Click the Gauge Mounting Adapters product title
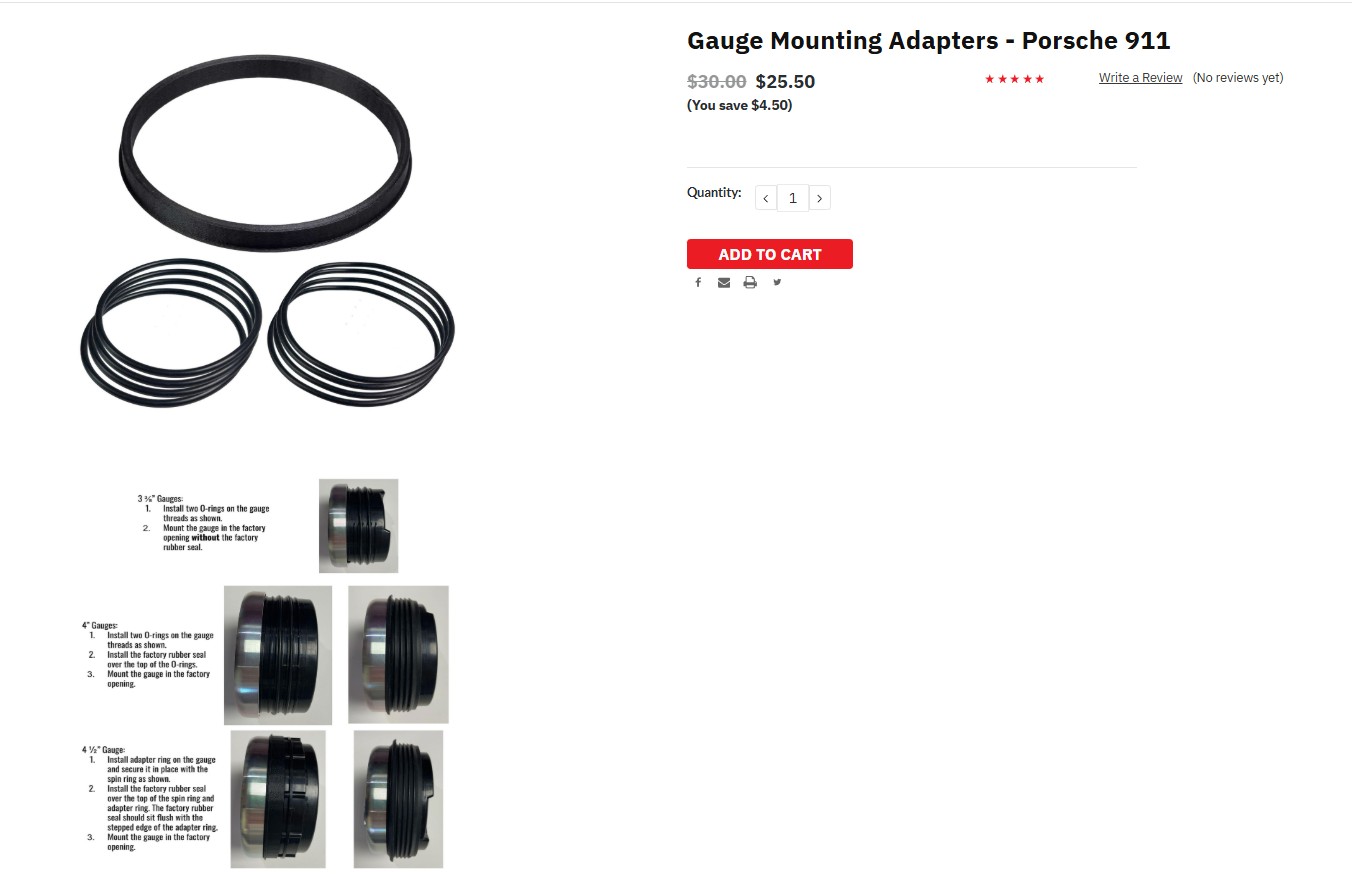This screenshot has width=1352, height=878. coord(928,41)
